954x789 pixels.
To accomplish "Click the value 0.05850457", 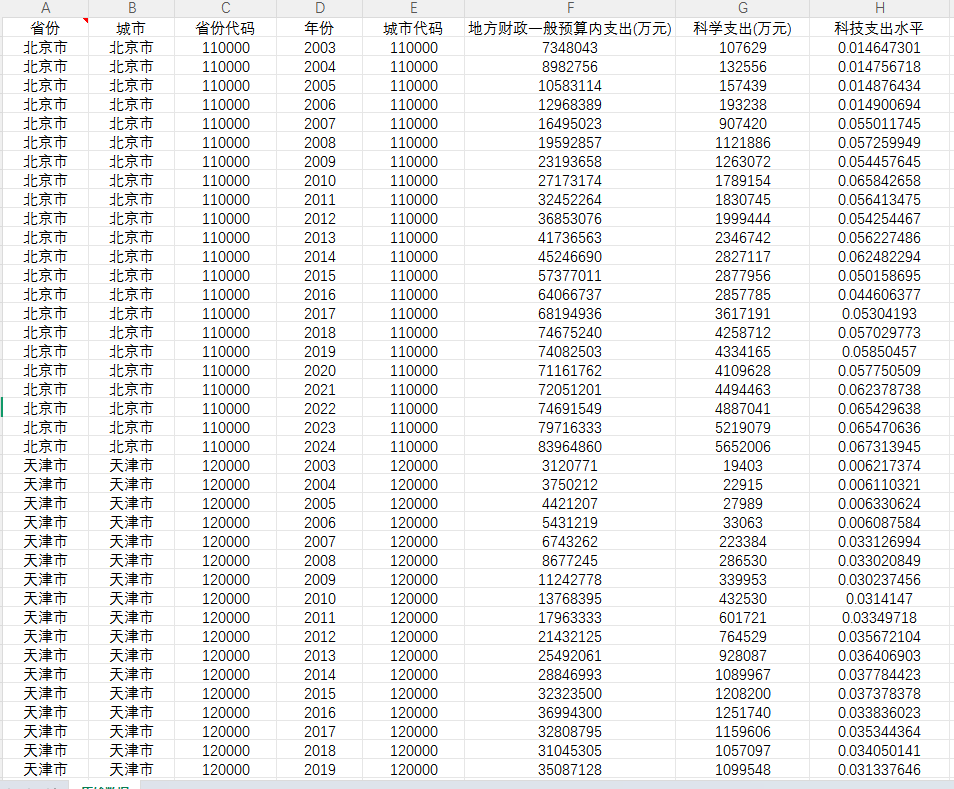I will point(880,352).
